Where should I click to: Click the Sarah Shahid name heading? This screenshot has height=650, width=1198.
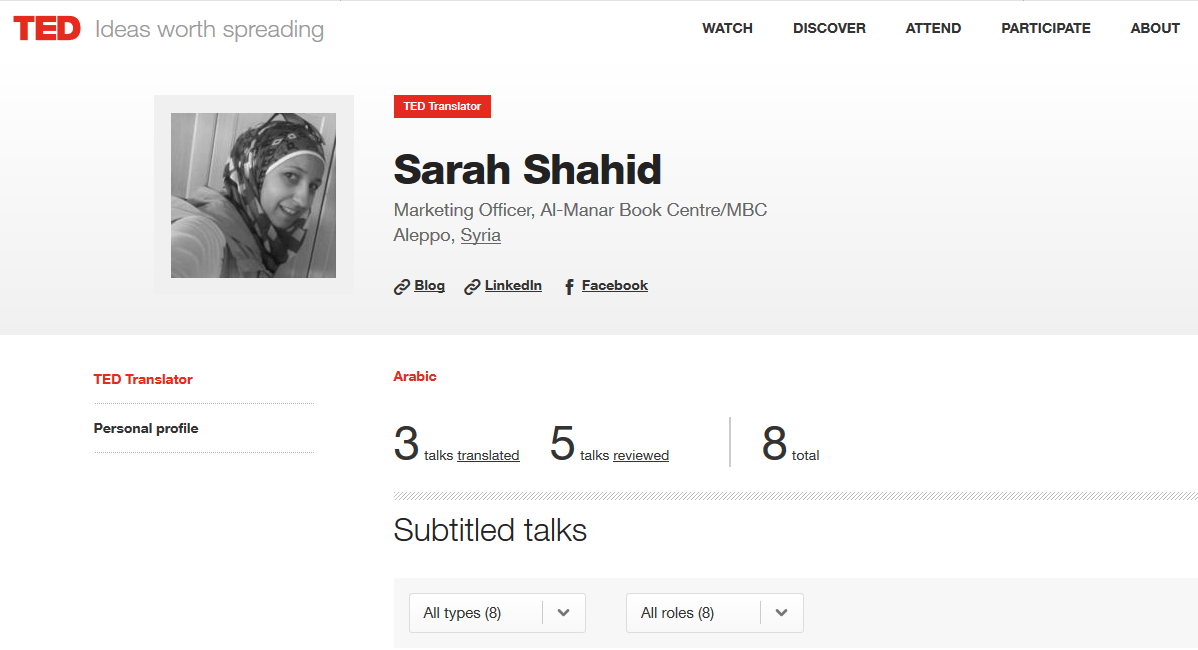[527, 170]
